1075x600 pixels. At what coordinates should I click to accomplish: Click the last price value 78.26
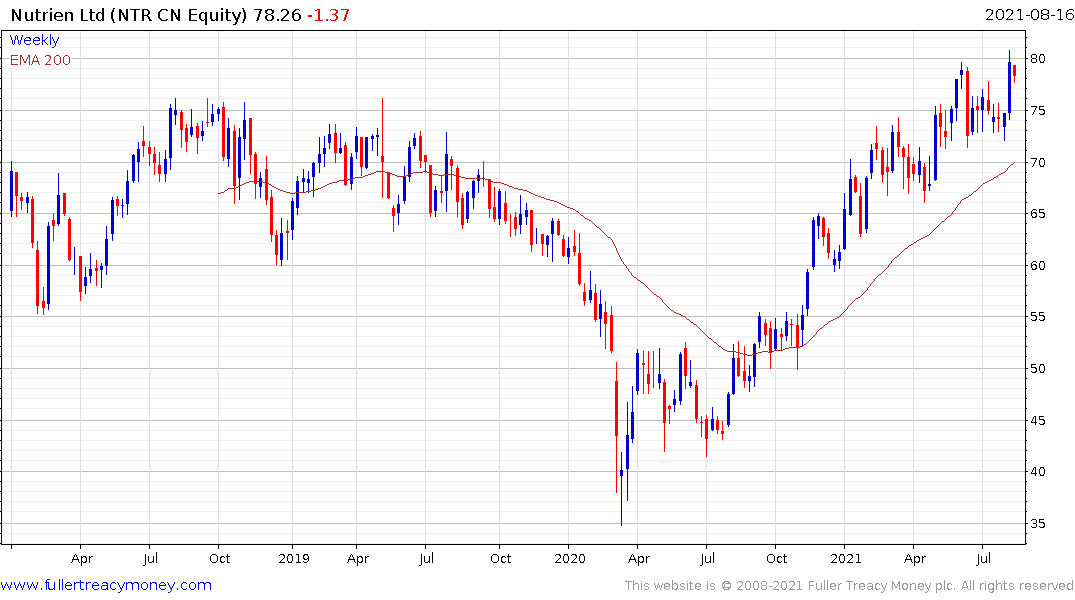point(277,15)
